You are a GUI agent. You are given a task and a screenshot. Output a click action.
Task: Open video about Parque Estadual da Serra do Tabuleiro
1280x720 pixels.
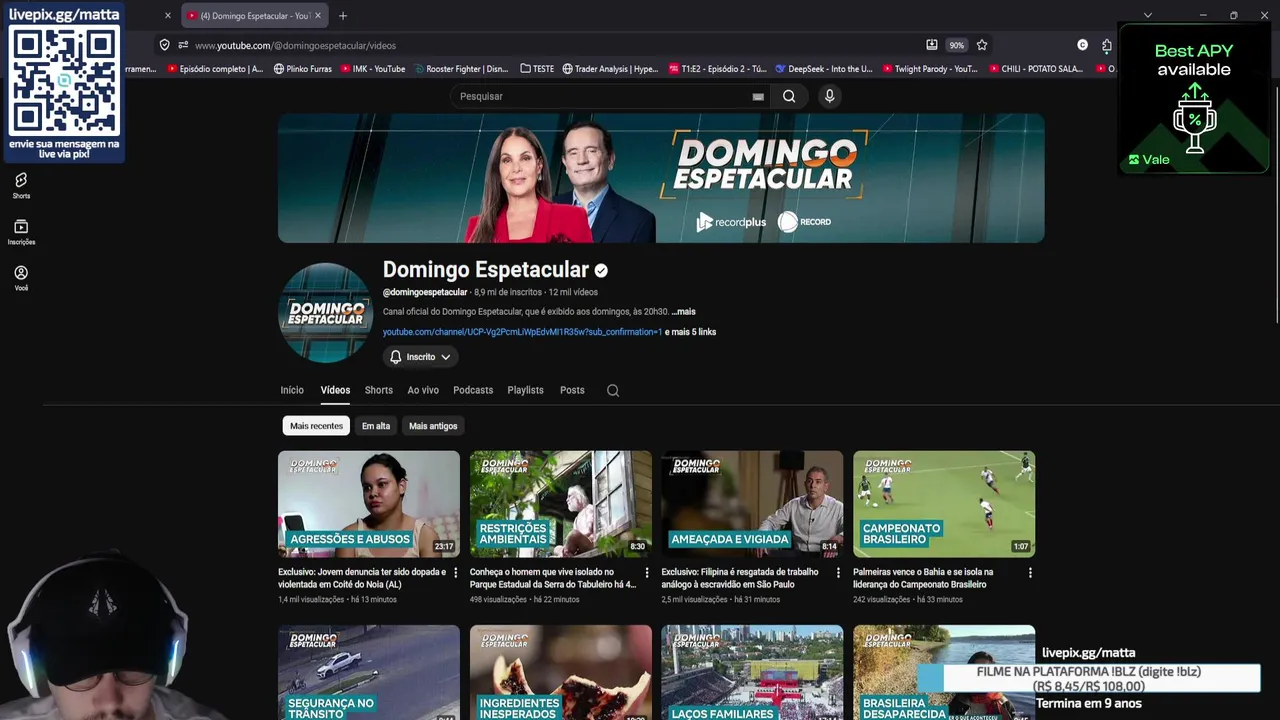click(553, 578)
